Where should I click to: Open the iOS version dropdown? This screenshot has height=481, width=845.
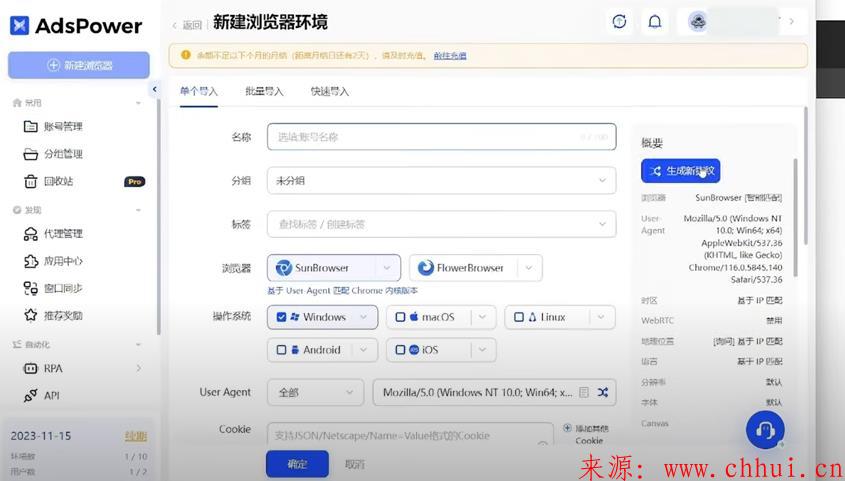pyautogui.click(x=482, y=350)
